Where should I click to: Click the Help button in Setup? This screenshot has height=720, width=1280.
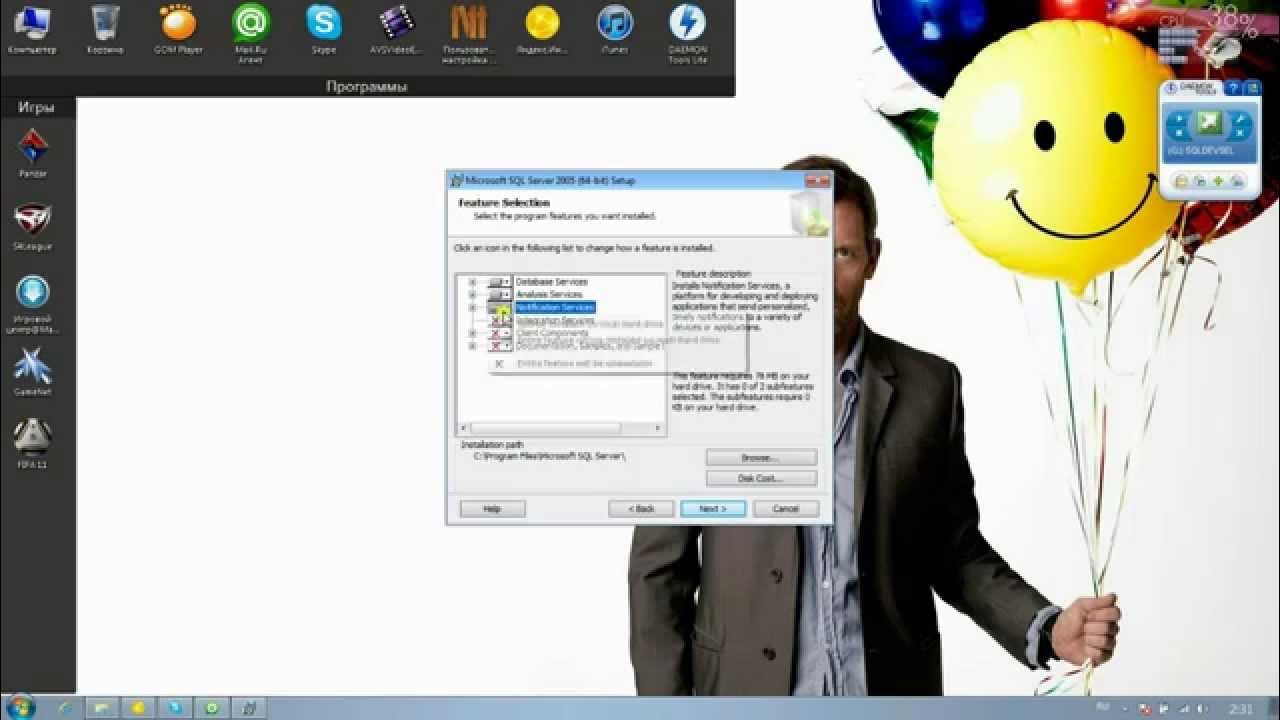(x=492, y=509)
